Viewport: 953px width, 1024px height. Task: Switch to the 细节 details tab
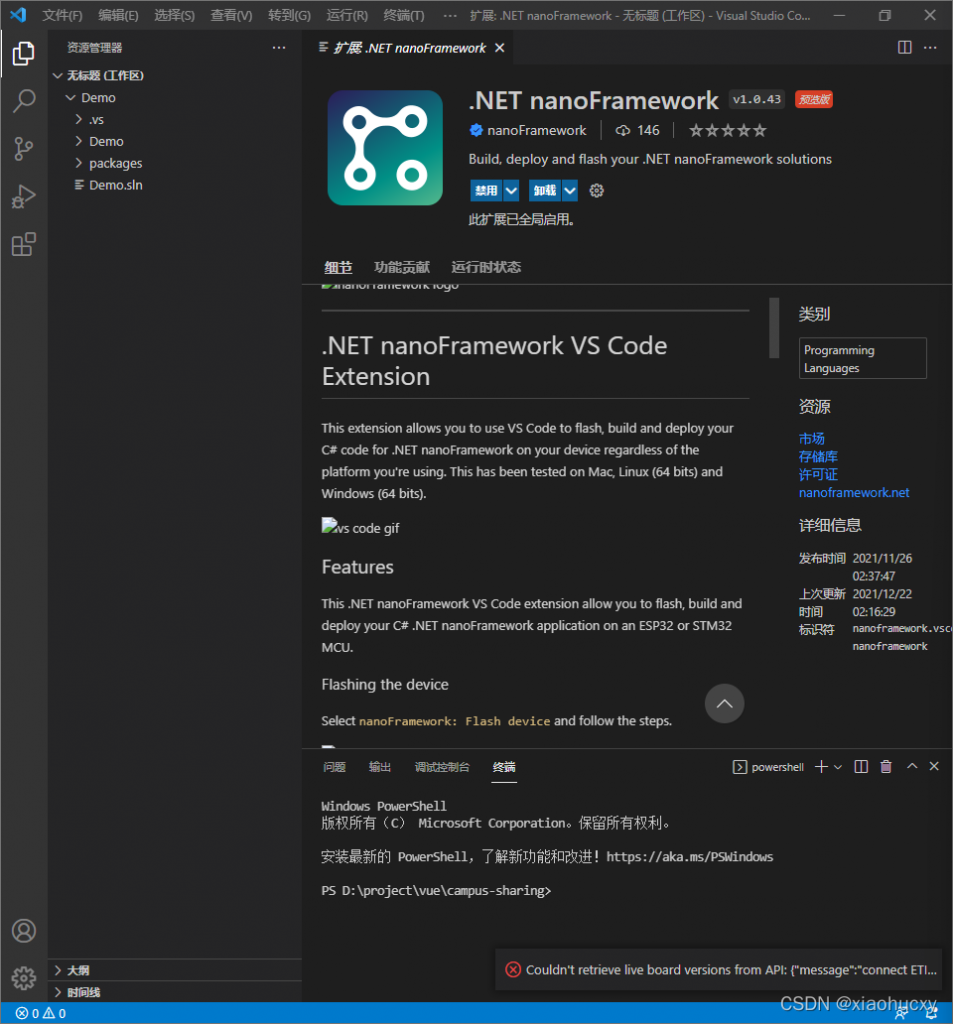[338, 267]
